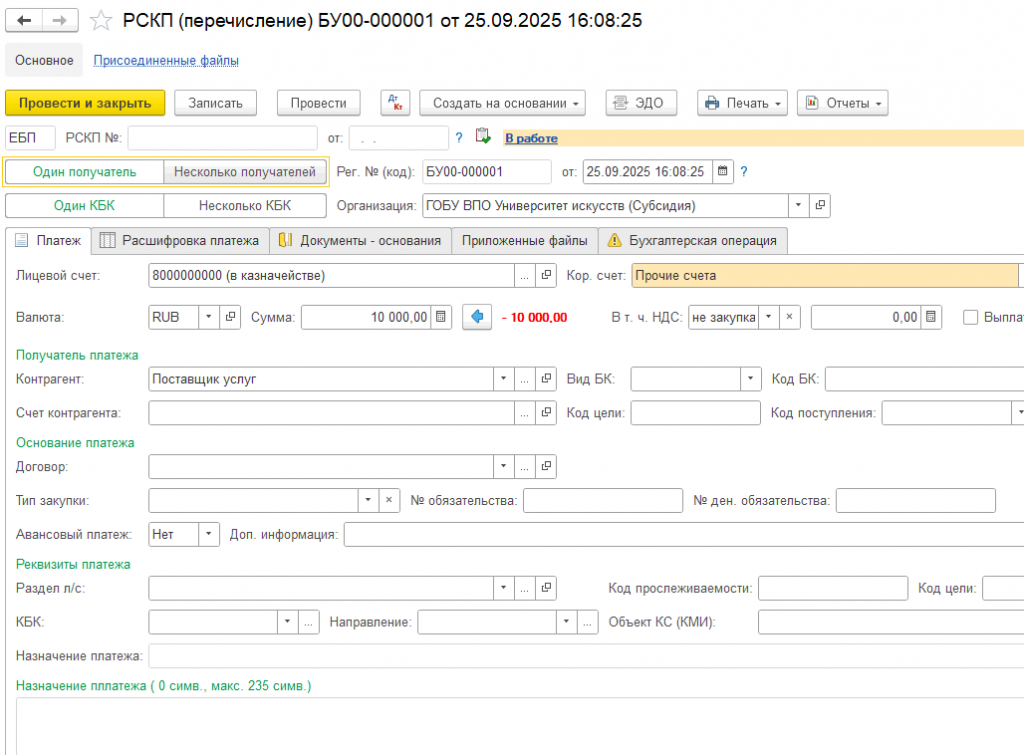This screenshot has width=1024, height=755.
Task: Open the Вид БК dropdown
Action: [x=750, y=379]
